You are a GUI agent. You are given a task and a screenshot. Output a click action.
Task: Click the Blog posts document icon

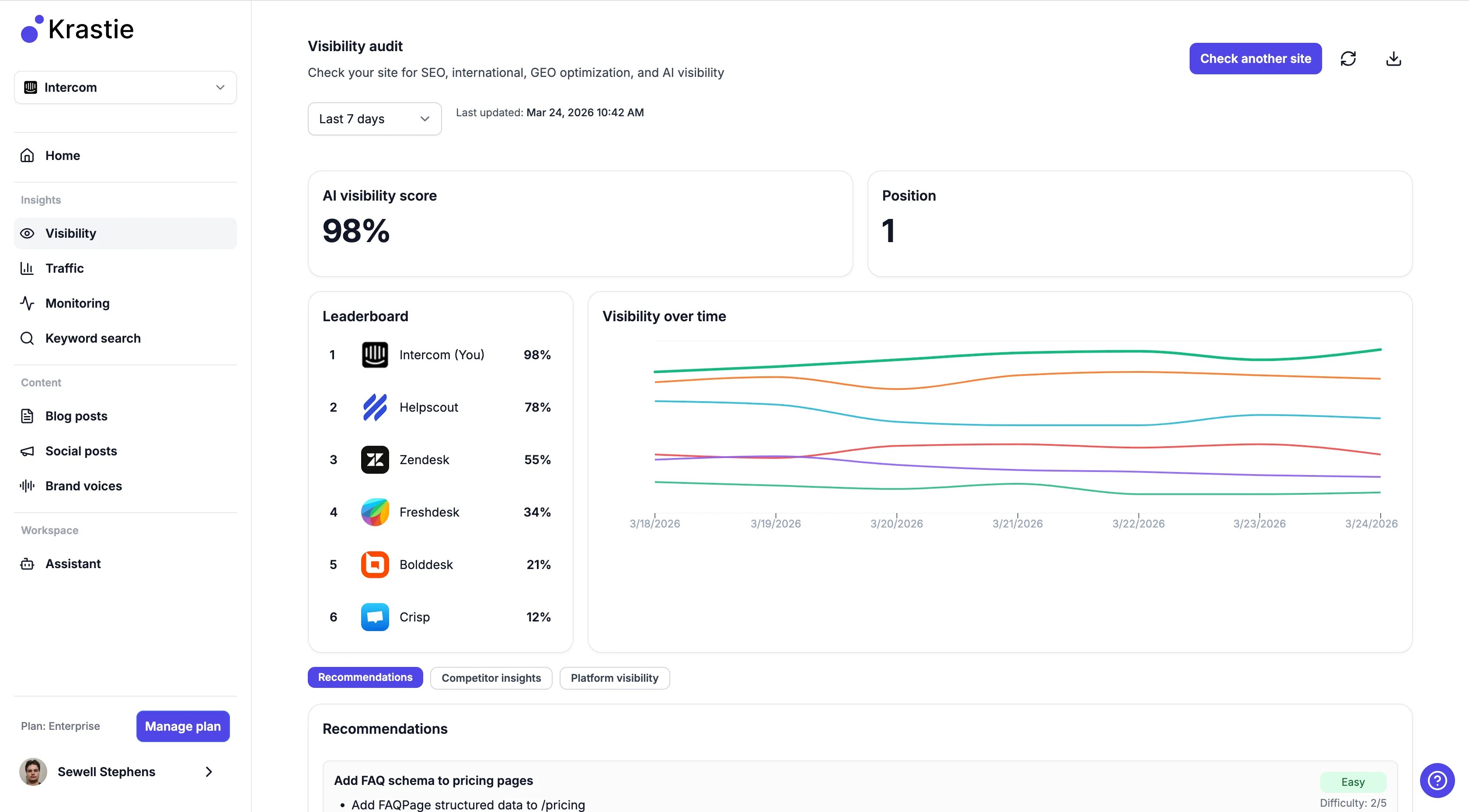pyautogui.click(x=28, y=416)
